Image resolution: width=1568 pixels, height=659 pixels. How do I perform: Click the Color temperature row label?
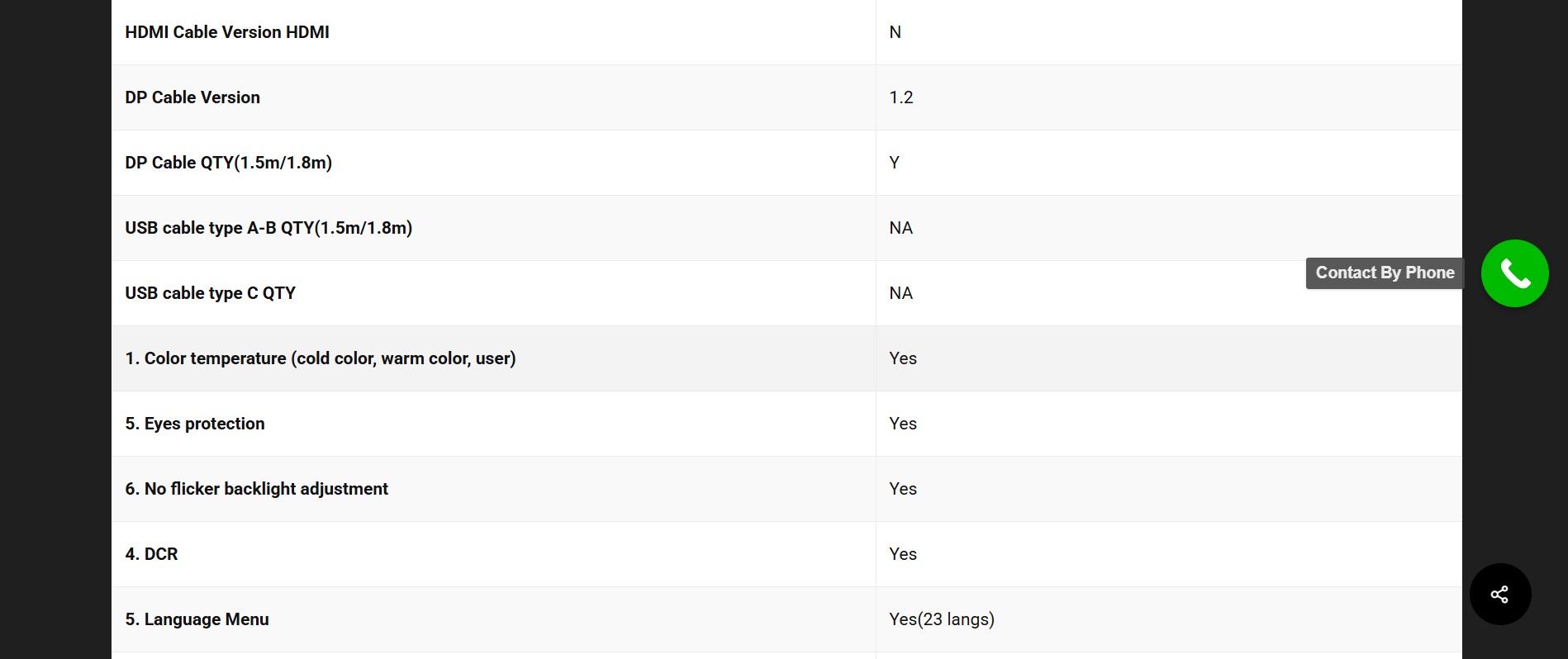321,358
